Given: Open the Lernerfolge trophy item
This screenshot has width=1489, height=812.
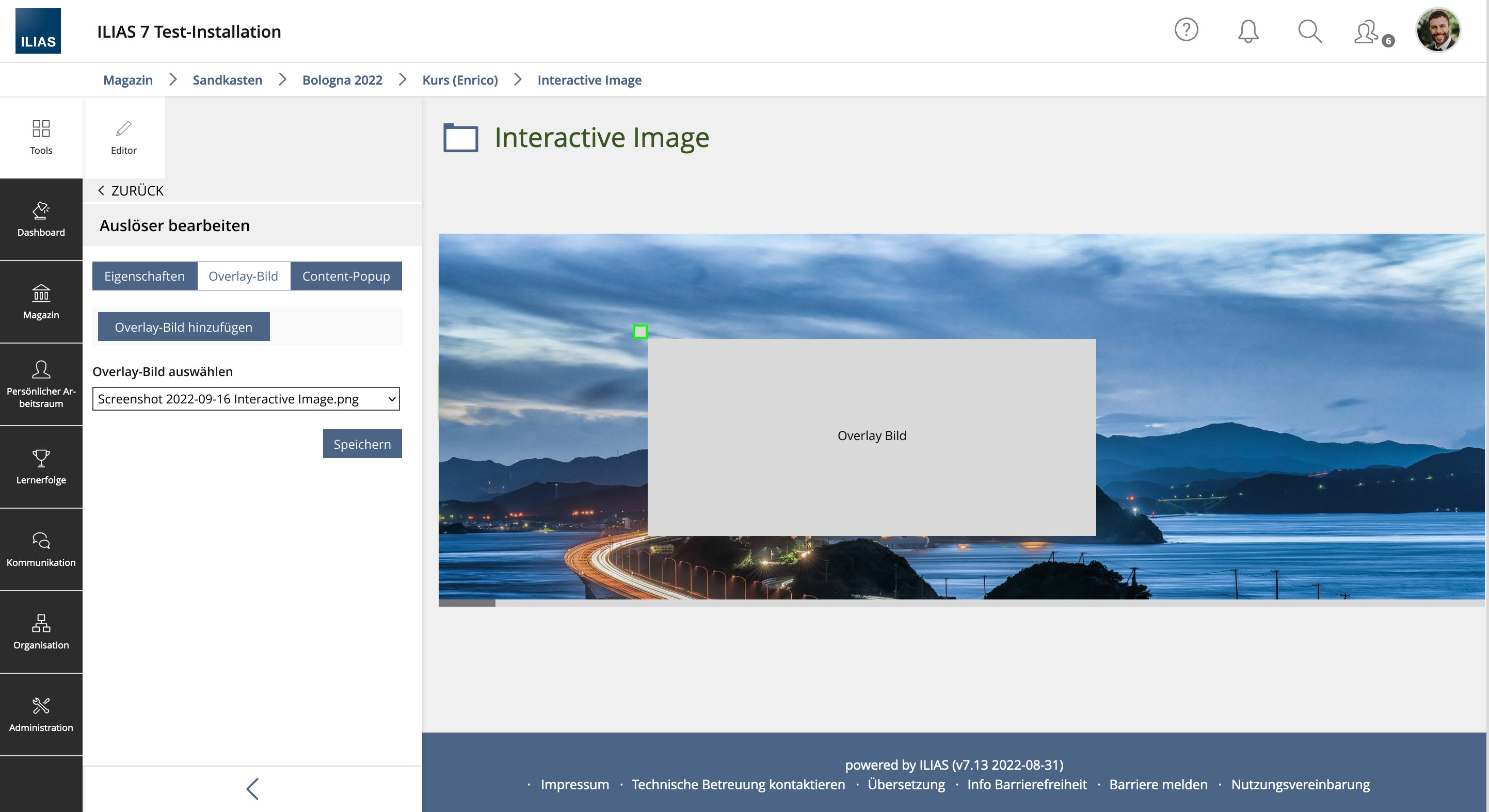Looking at the screenshot, I should tap(41, 467).
